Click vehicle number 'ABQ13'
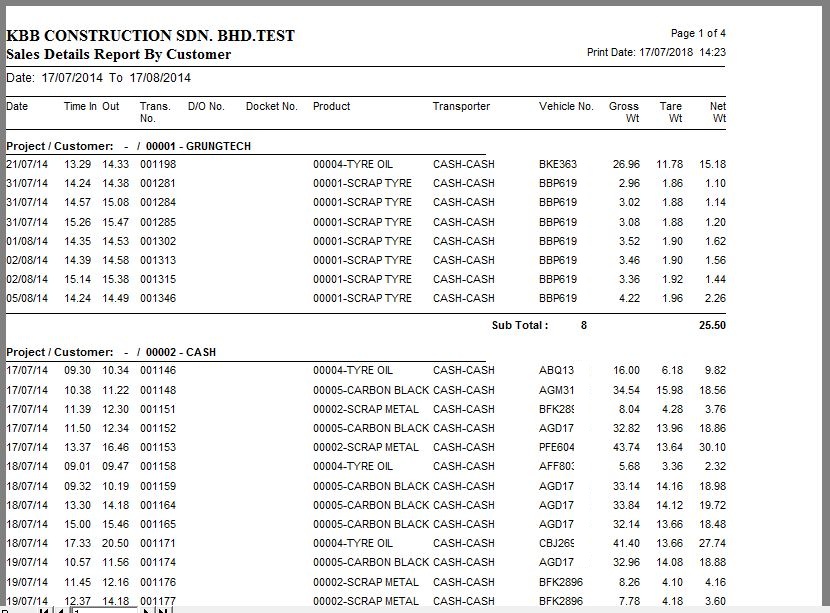 556,371
